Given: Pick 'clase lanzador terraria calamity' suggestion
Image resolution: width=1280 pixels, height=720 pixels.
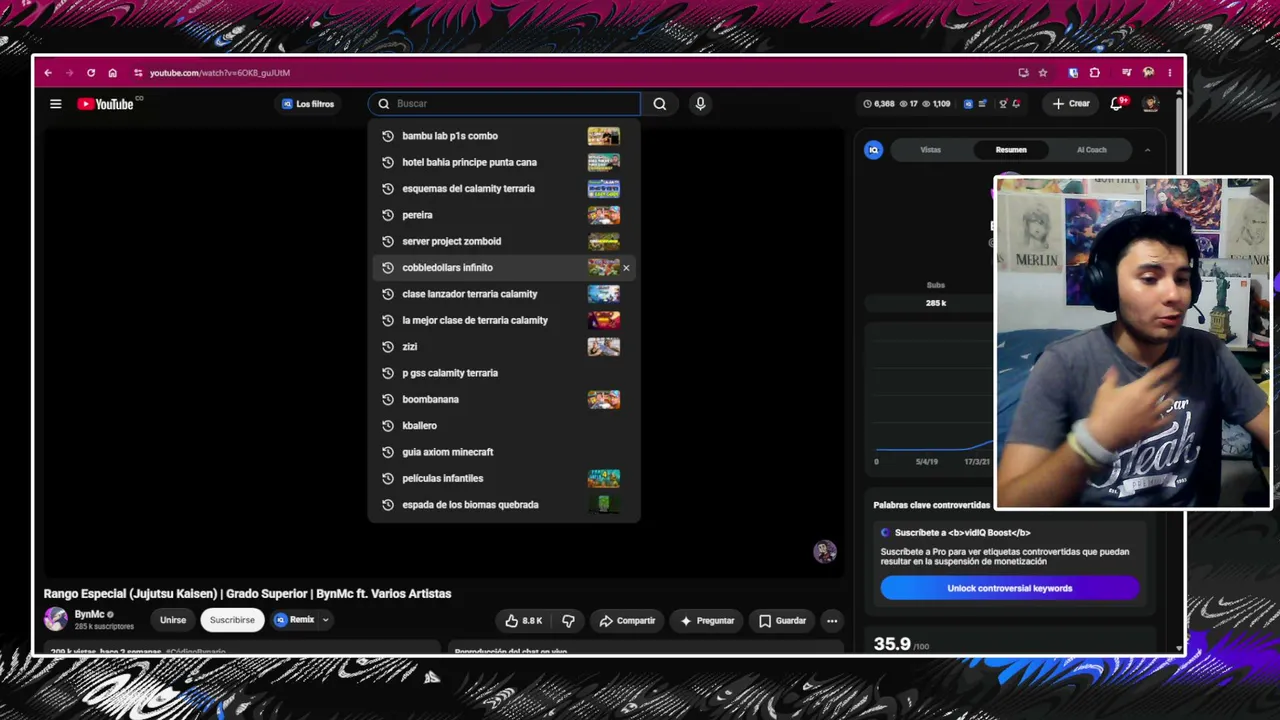Looking at the screenshot, I should coord(504,294).
